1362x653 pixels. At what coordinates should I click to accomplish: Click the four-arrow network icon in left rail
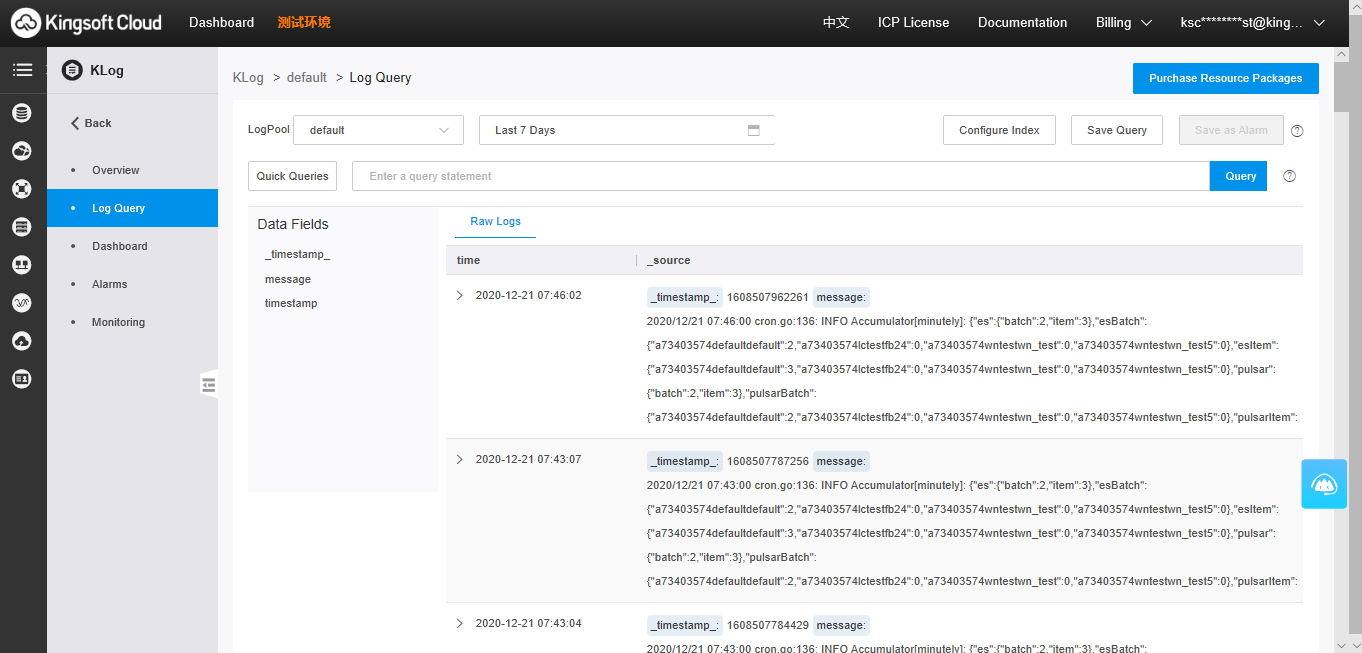(22, 189)
